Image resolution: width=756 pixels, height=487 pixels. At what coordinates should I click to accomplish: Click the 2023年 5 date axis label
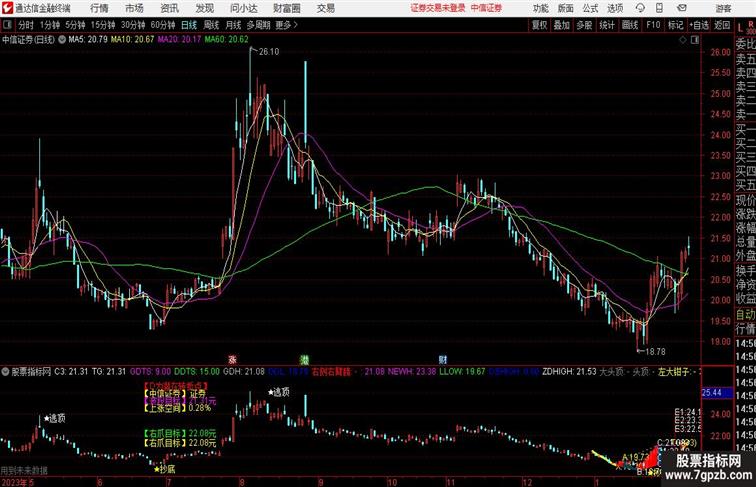point(17,482)
